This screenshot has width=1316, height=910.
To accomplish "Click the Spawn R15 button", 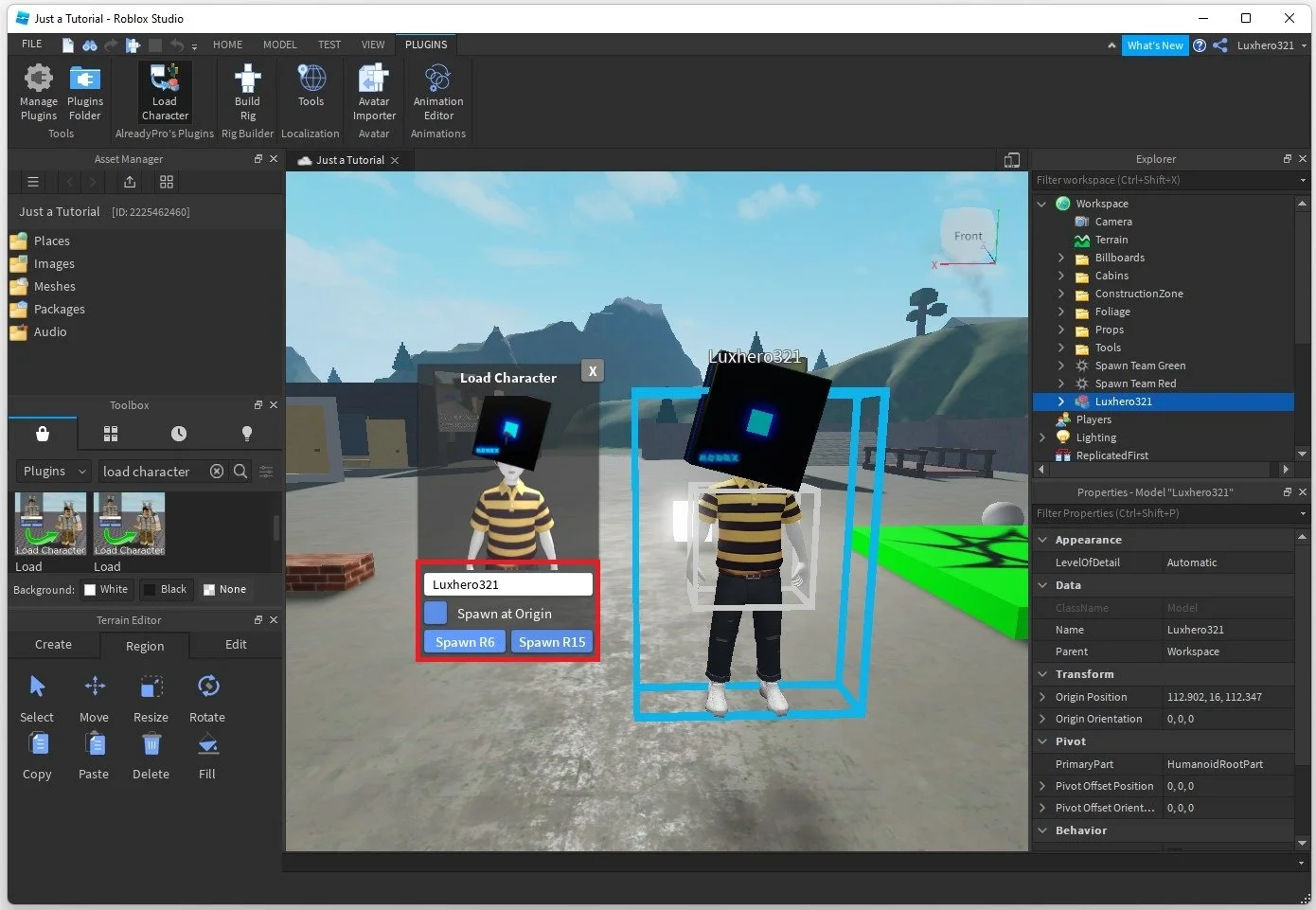I will pos(551,641).
